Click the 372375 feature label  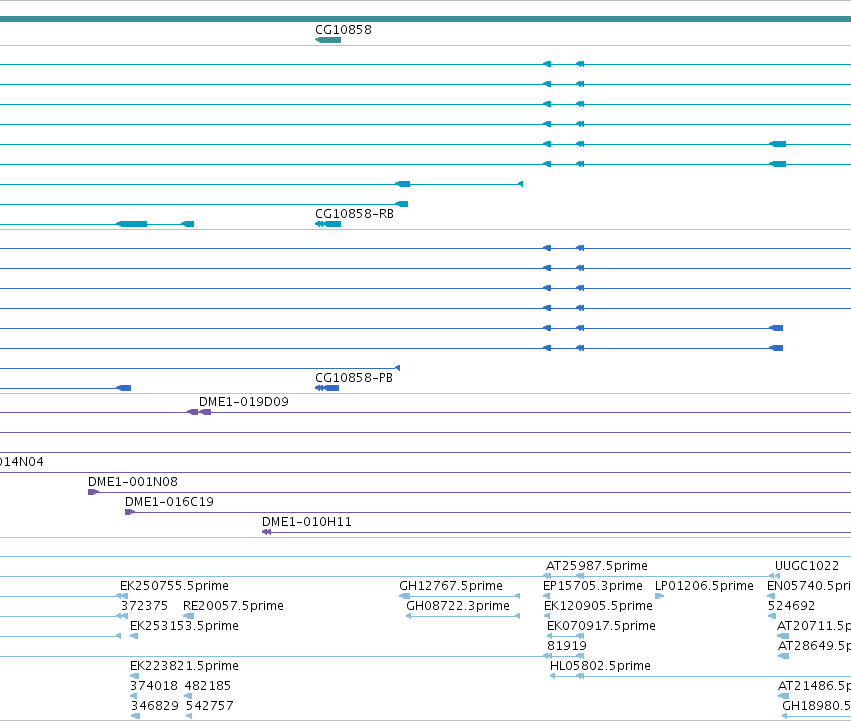point(144,606)
